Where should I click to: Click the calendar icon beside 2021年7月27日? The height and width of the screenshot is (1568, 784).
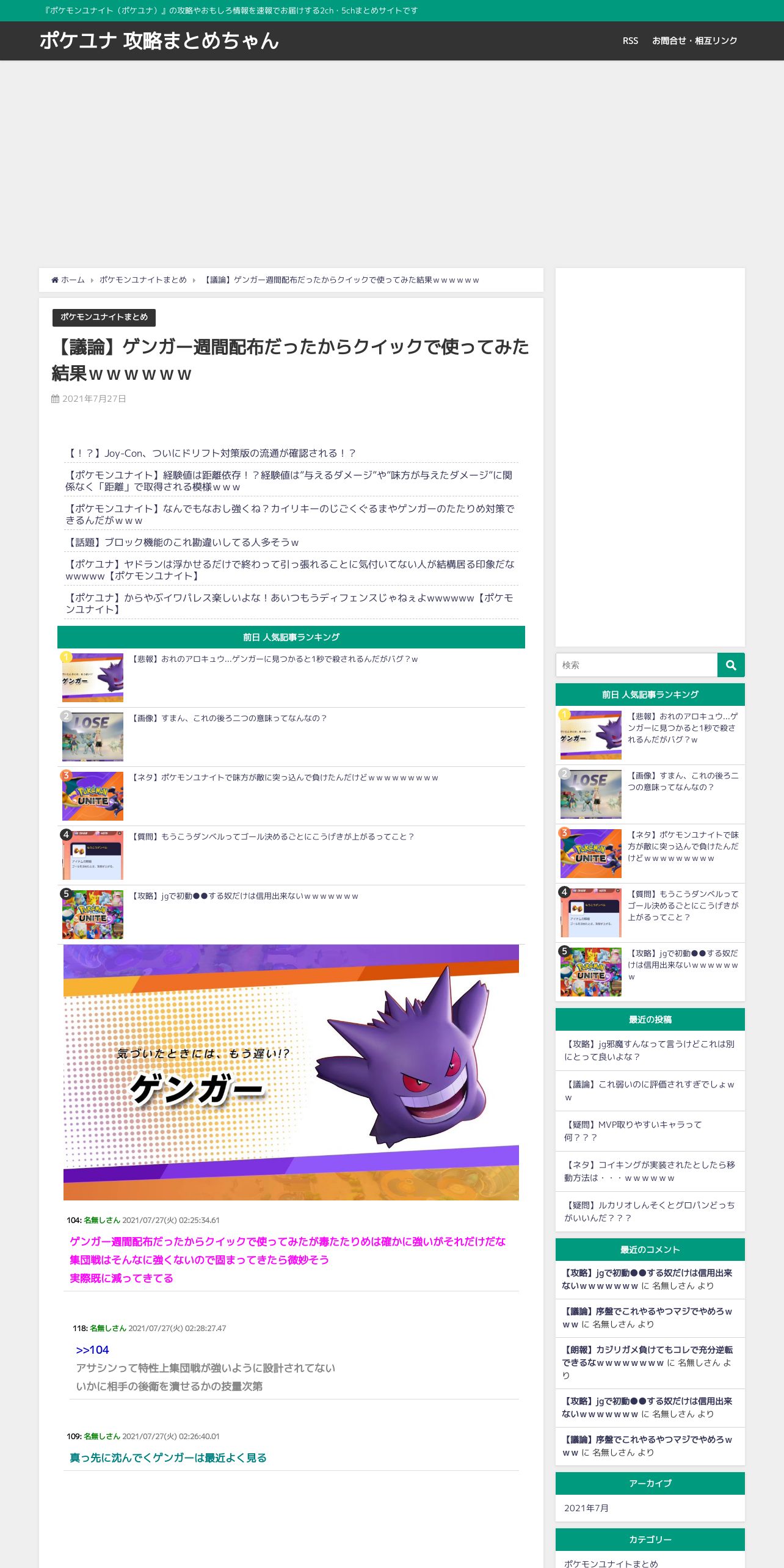[x=56, y=399]
